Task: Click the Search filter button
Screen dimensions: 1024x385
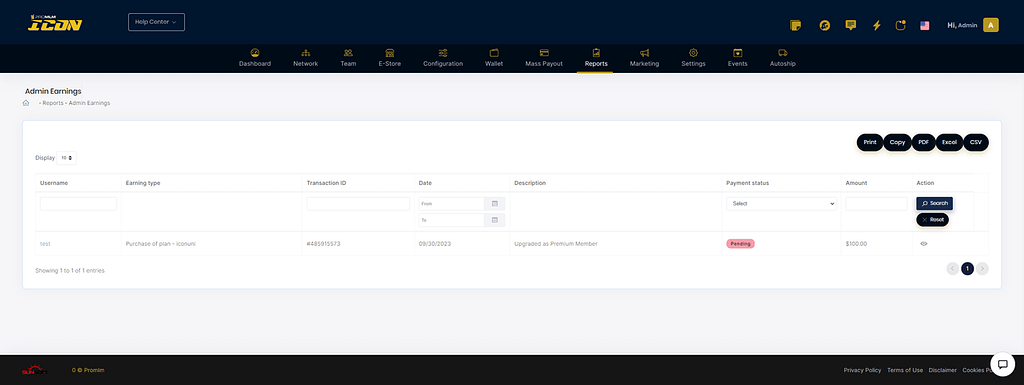Action: (x=935, y=204)
